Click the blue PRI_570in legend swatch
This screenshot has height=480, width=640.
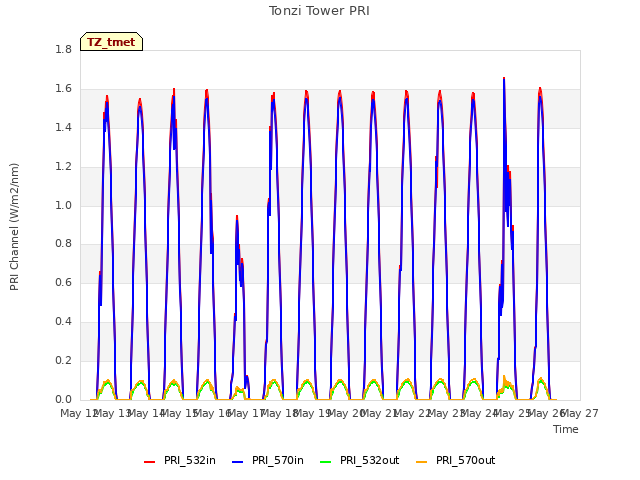point(238,462)
